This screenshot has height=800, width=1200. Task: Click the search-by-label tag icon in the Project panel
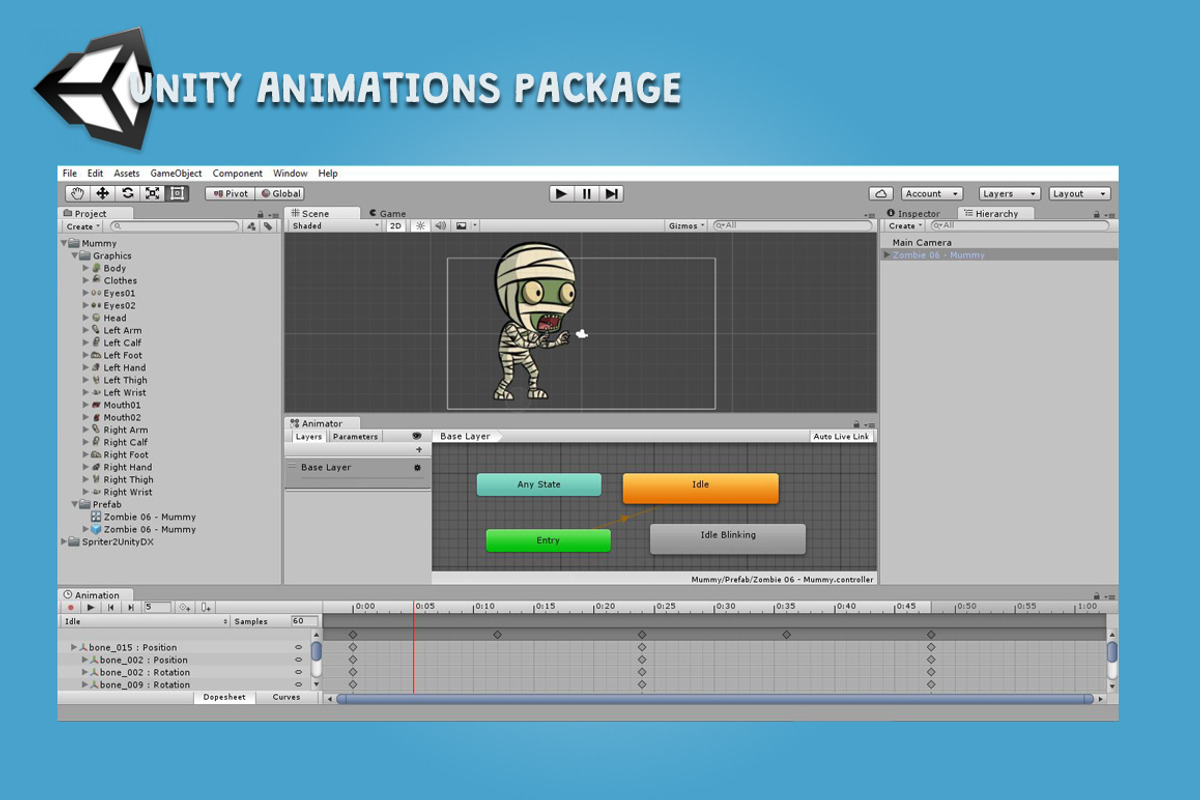click(268, 227)
